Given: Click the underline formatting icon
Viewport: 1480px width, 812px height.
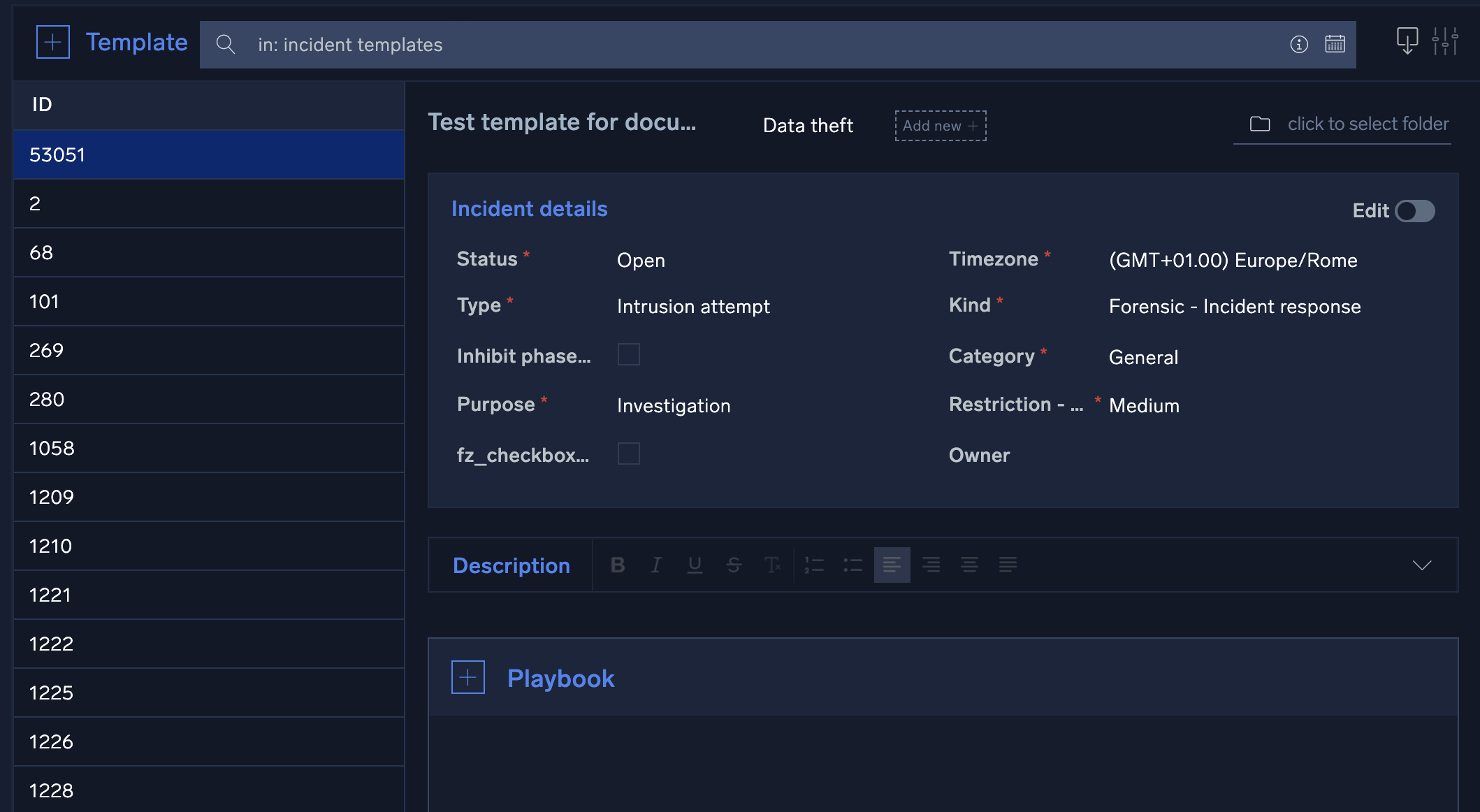Looking at the screenshot, I should (x=695, y=564).
